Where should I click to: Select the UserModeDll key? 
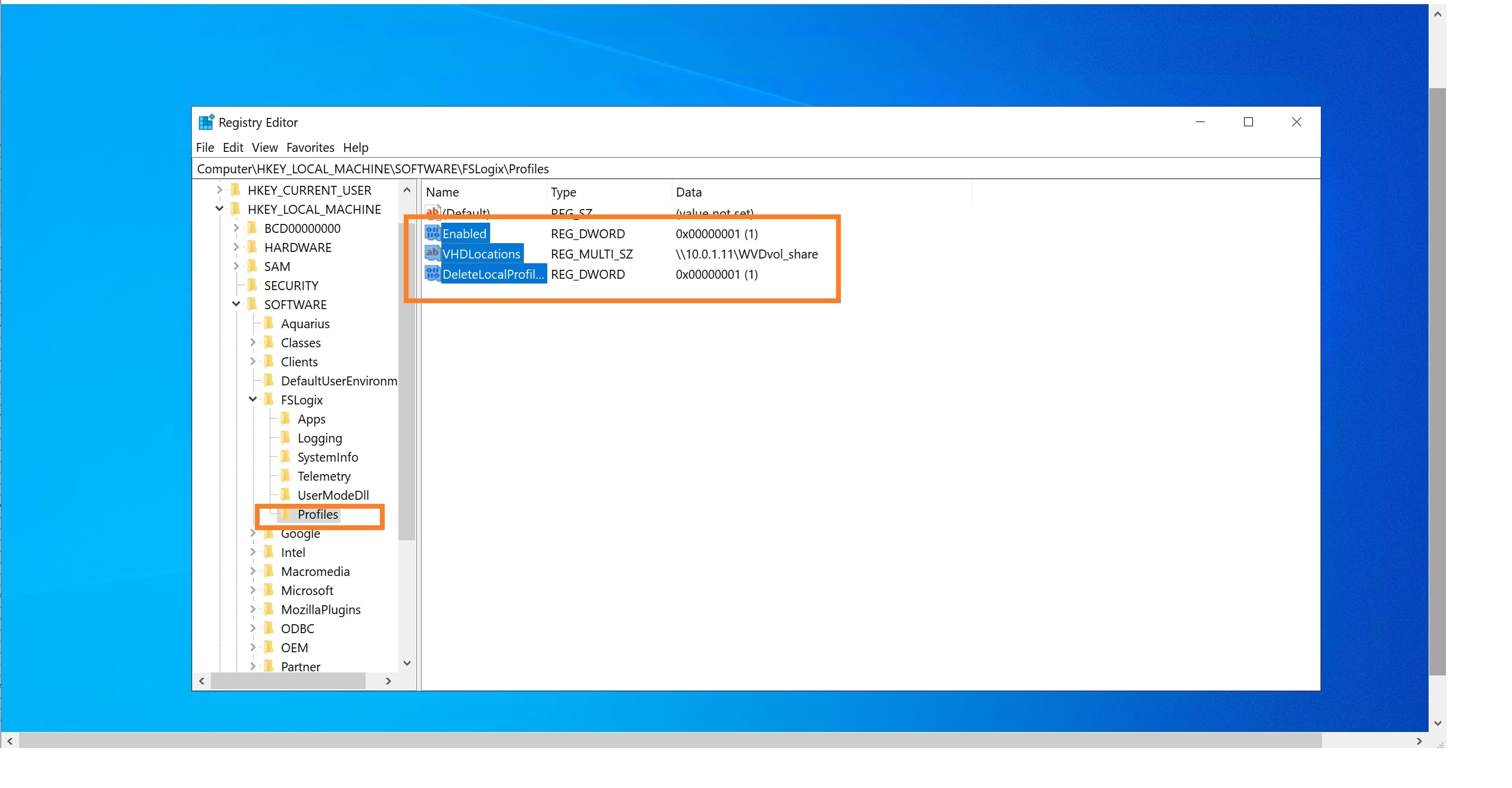[333, 495]
